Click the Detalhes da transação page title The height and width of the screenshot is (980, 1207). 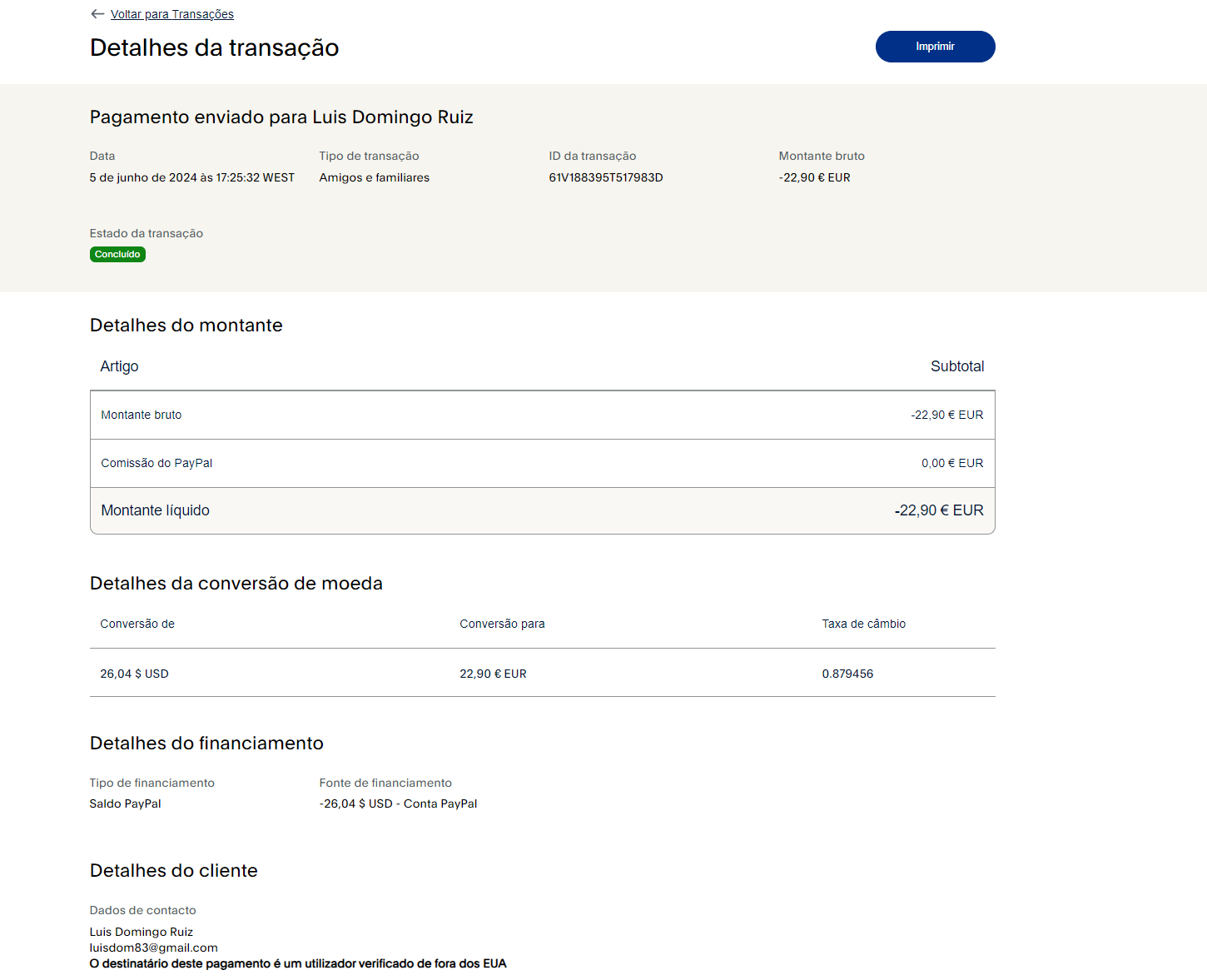[214, 47]
